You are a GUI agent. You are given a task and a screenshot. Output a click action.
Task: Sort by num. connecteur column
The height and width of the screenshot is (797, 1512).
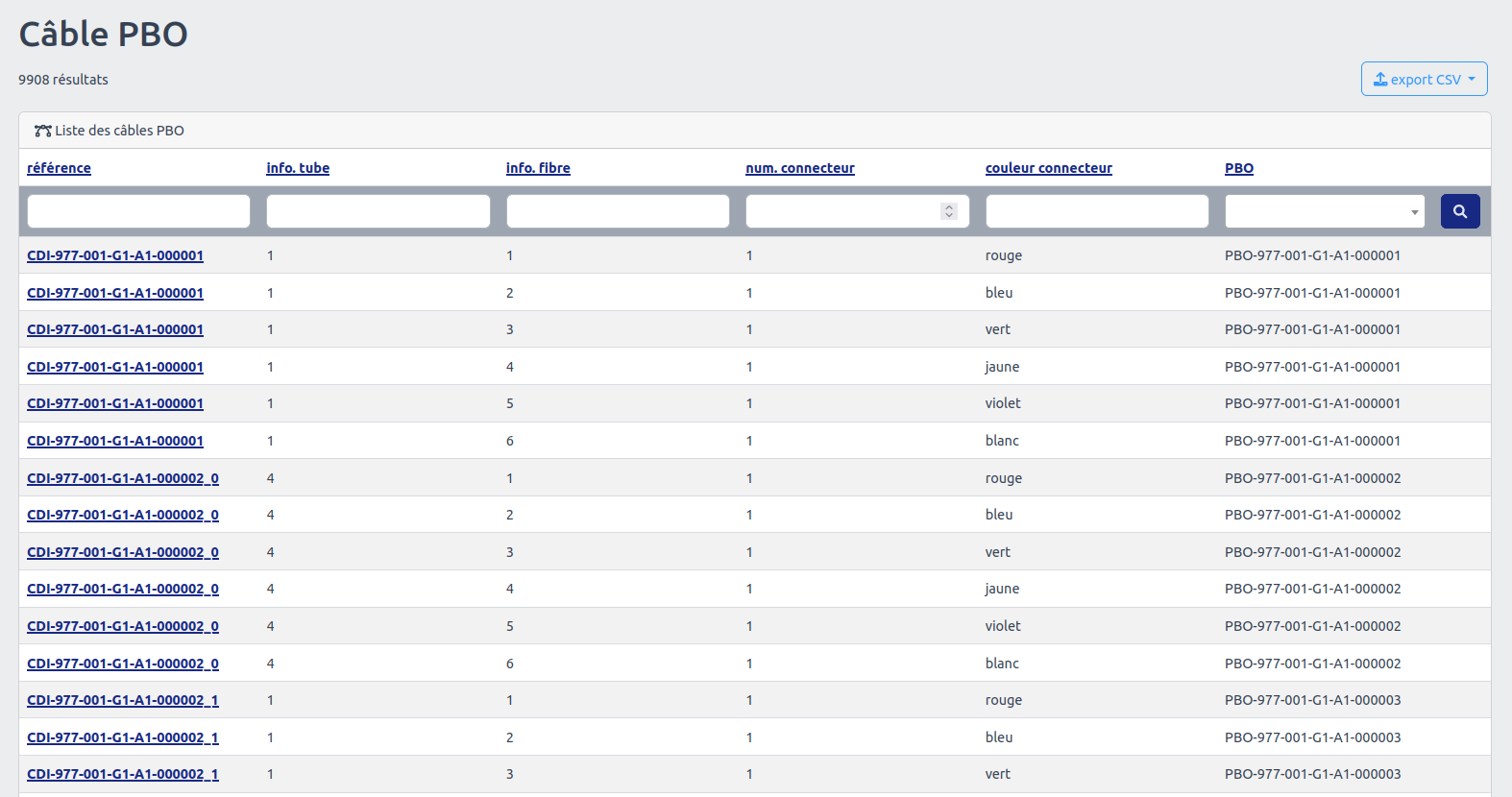tap(799, 168)
